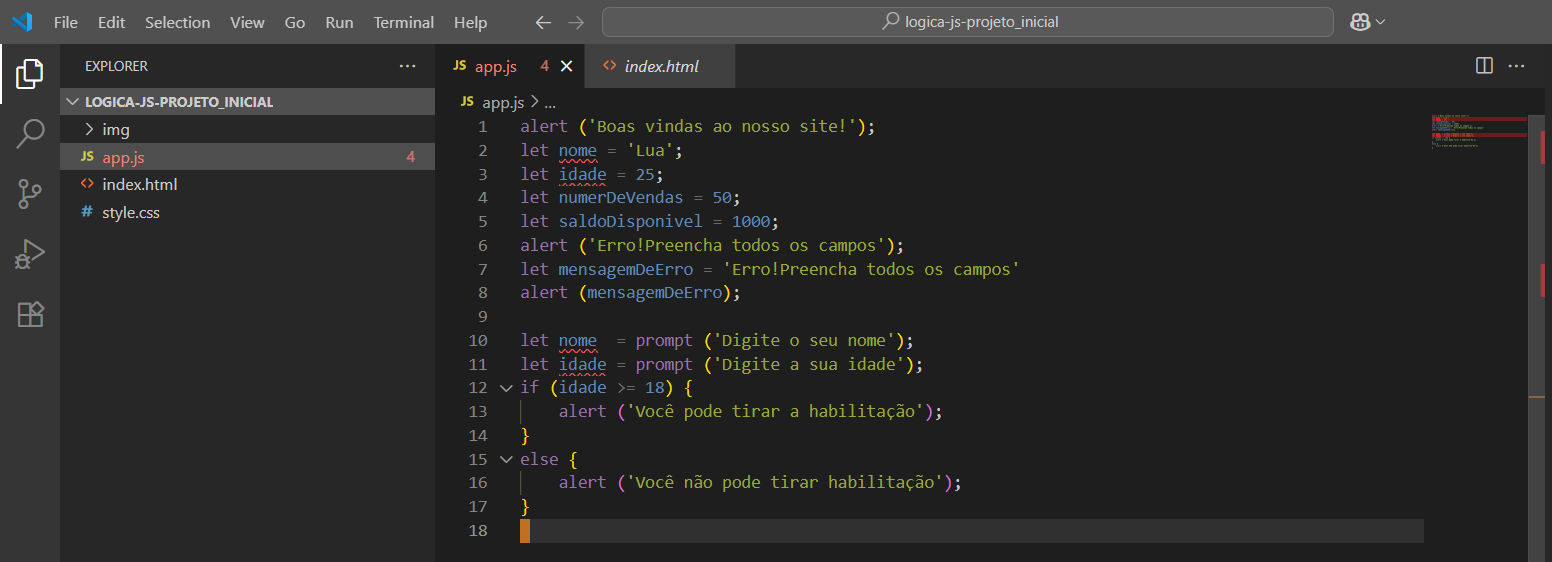1552x562 pixels.
Task: Click line number 1 in the gutter
Action: [483, 127]
